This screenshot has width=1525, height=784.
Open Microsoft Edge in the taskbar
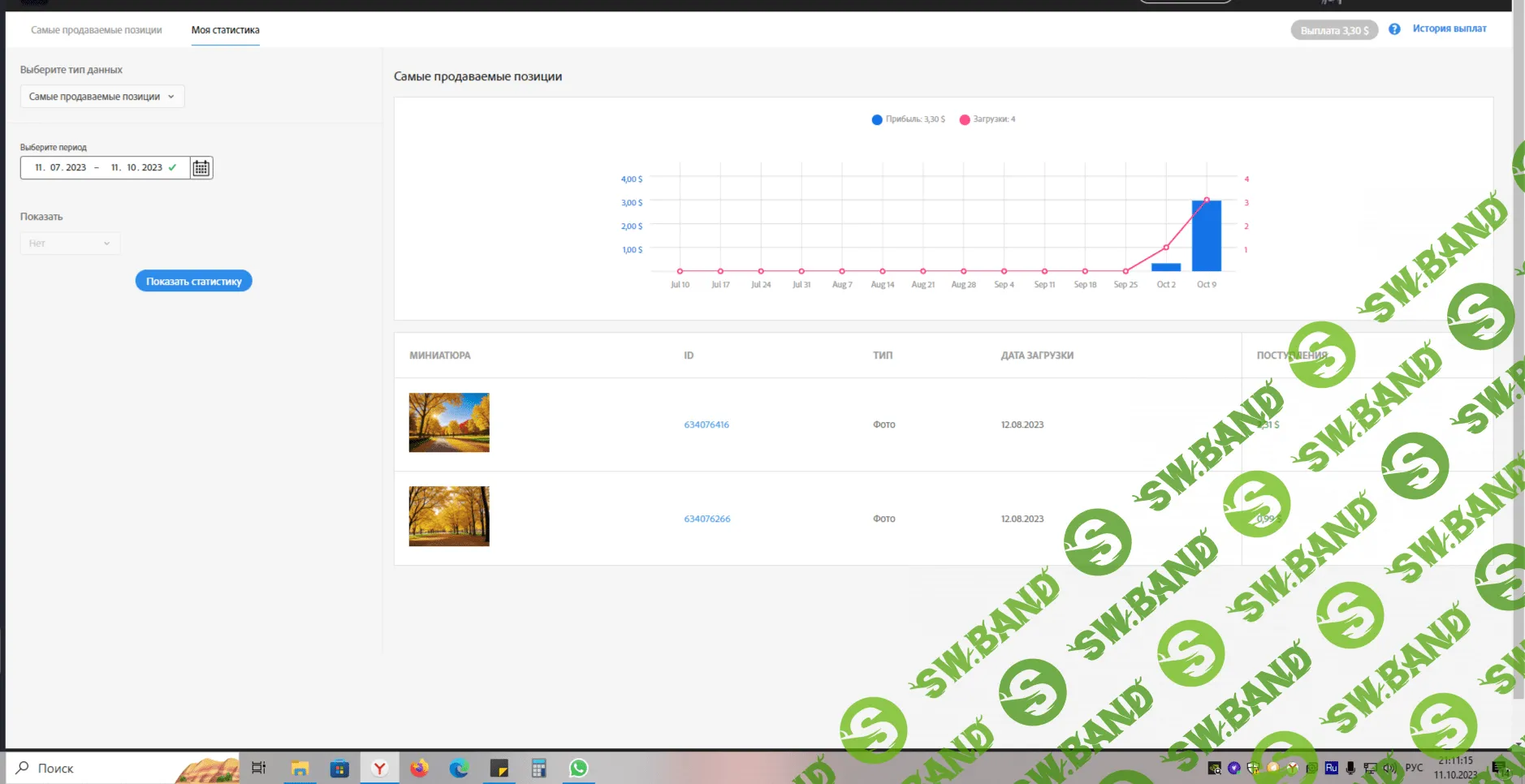[459, 768]
